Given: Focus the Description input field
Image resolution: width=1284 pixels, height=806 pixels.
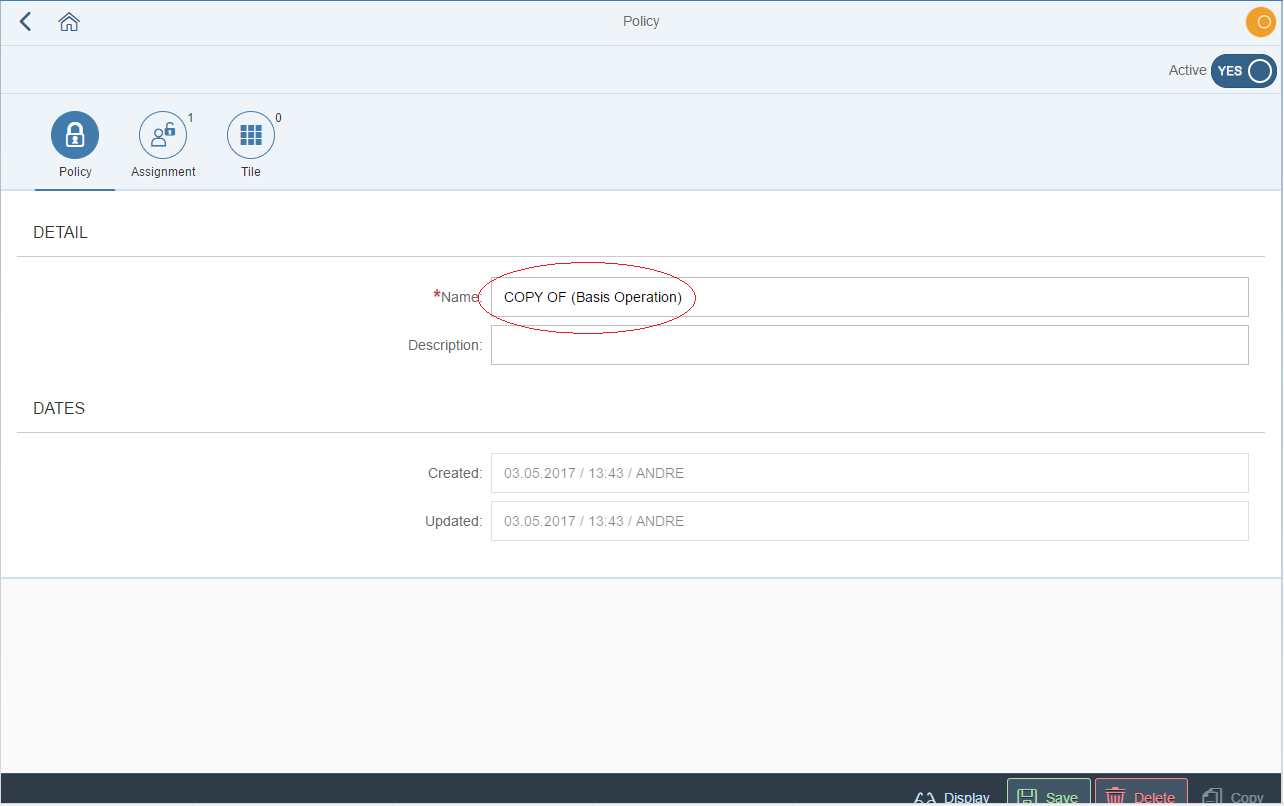Looking at the screenshot, I should pos(869,345).
